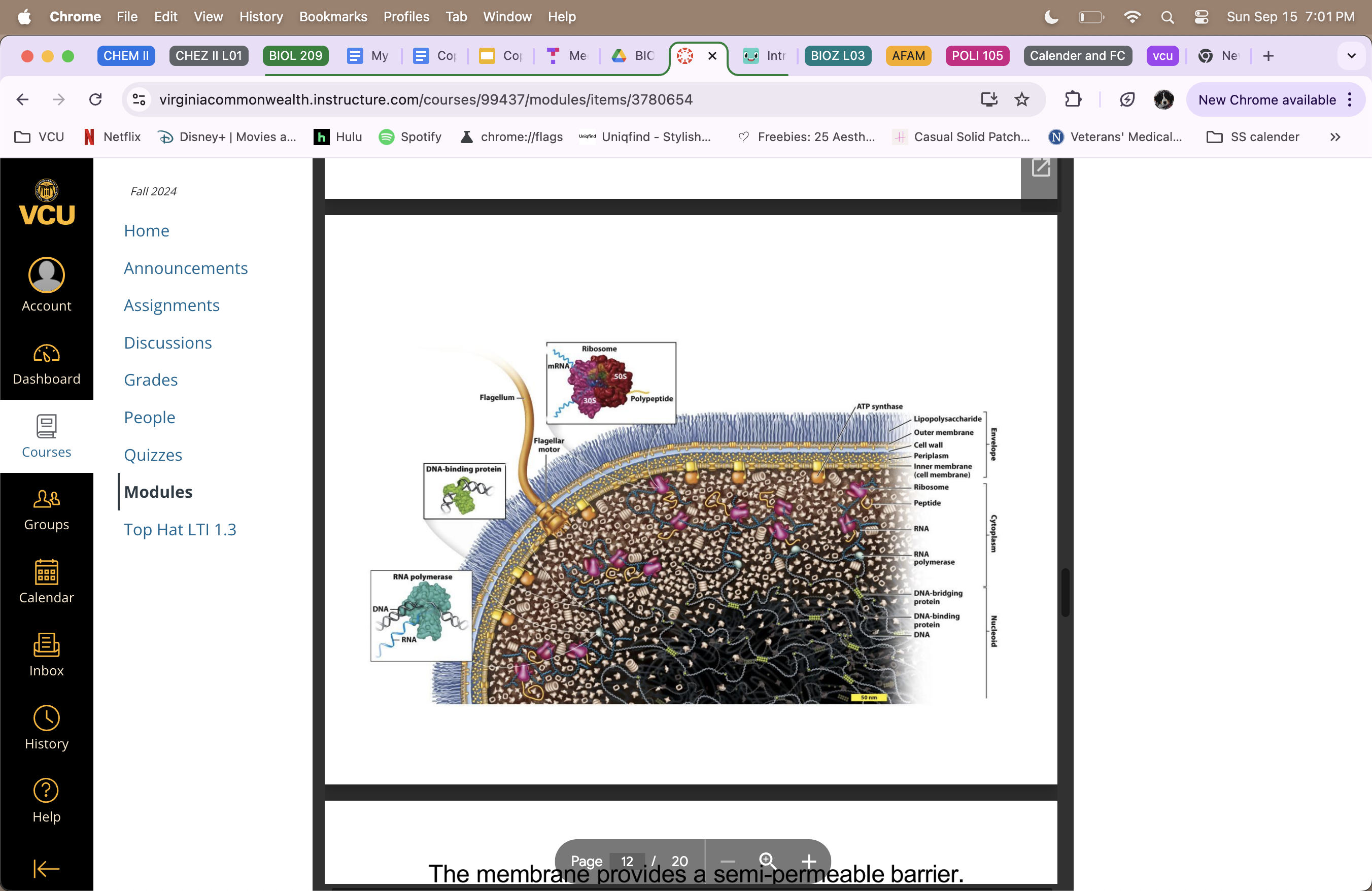
Task: Click the clock showing Sun Sep 15
Action: [x=1290, y=17]
